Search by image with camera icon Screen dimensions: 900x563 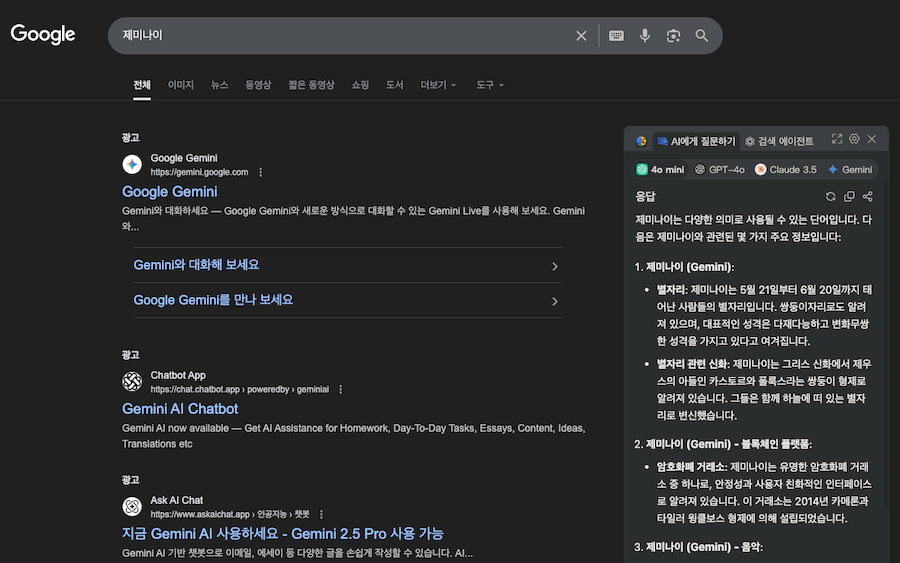673,36
